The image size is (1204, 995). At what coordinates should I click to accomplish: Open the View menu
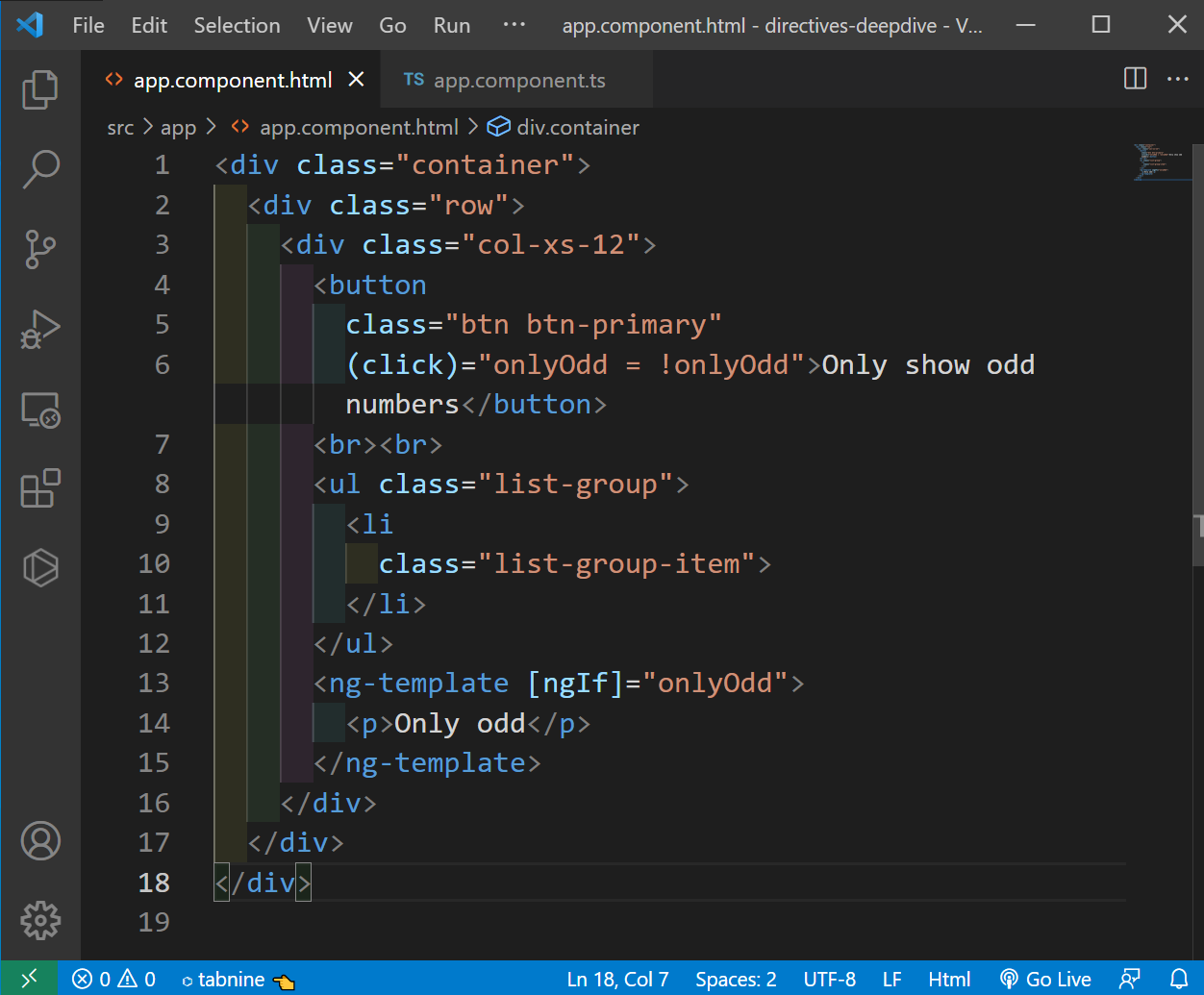330,25
